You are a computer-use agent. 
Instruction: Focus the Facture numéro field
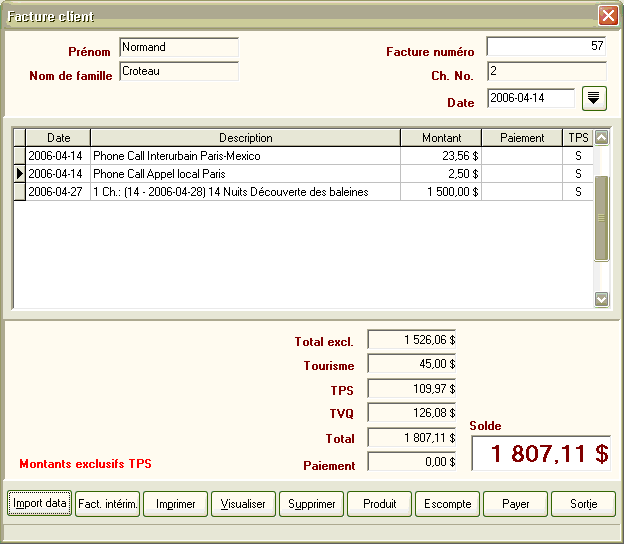click(x=546, y=47)
